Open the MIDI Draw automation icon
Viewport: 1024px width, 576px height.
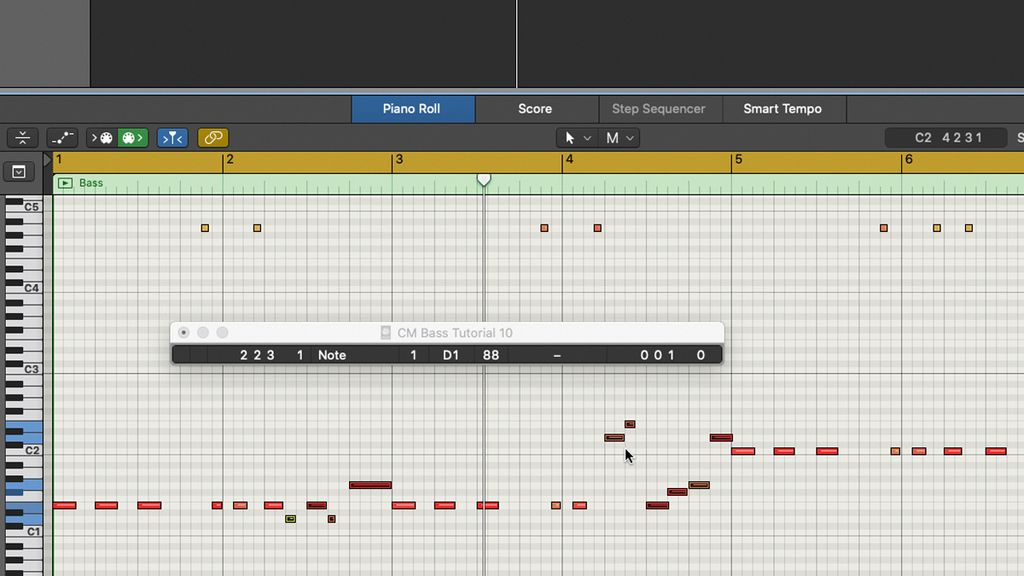point(61,137)
